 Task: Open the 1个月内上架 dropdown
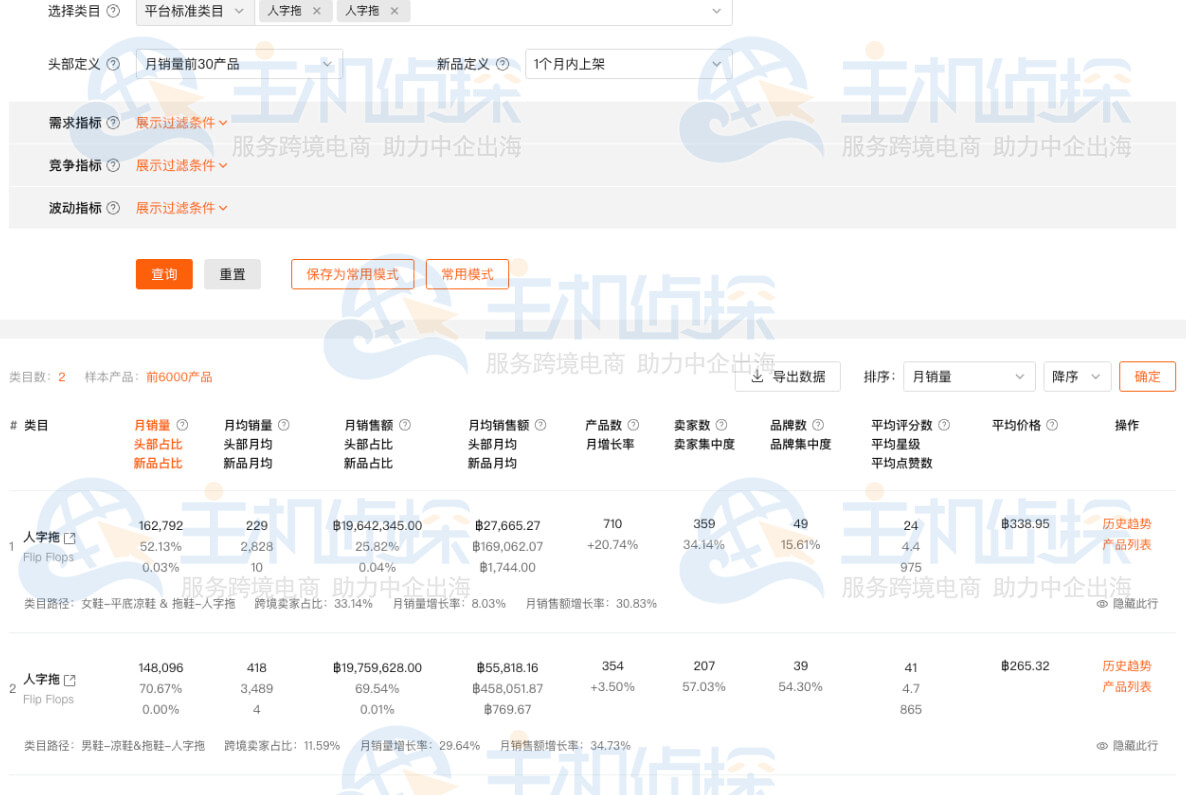pos(628,64)
